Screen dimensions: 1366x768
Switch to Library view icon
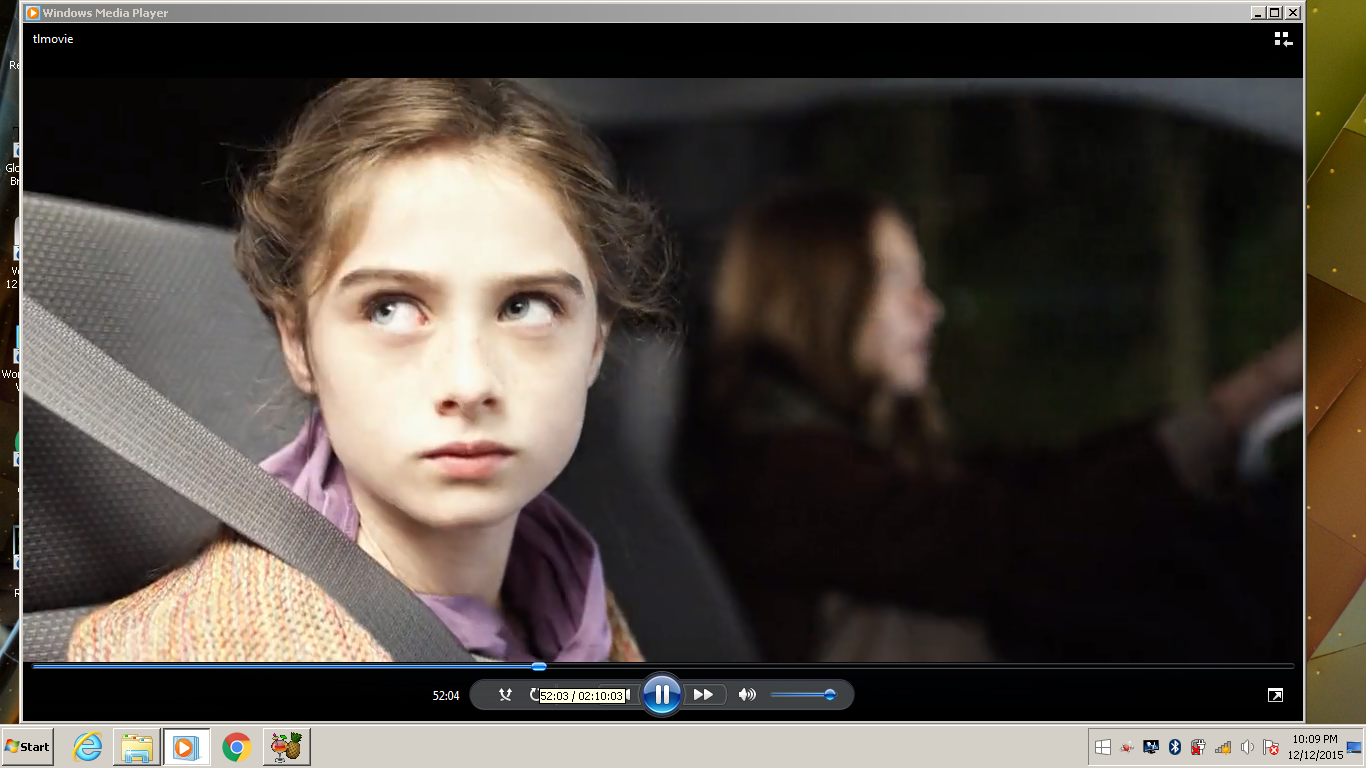click(1283, 39)
